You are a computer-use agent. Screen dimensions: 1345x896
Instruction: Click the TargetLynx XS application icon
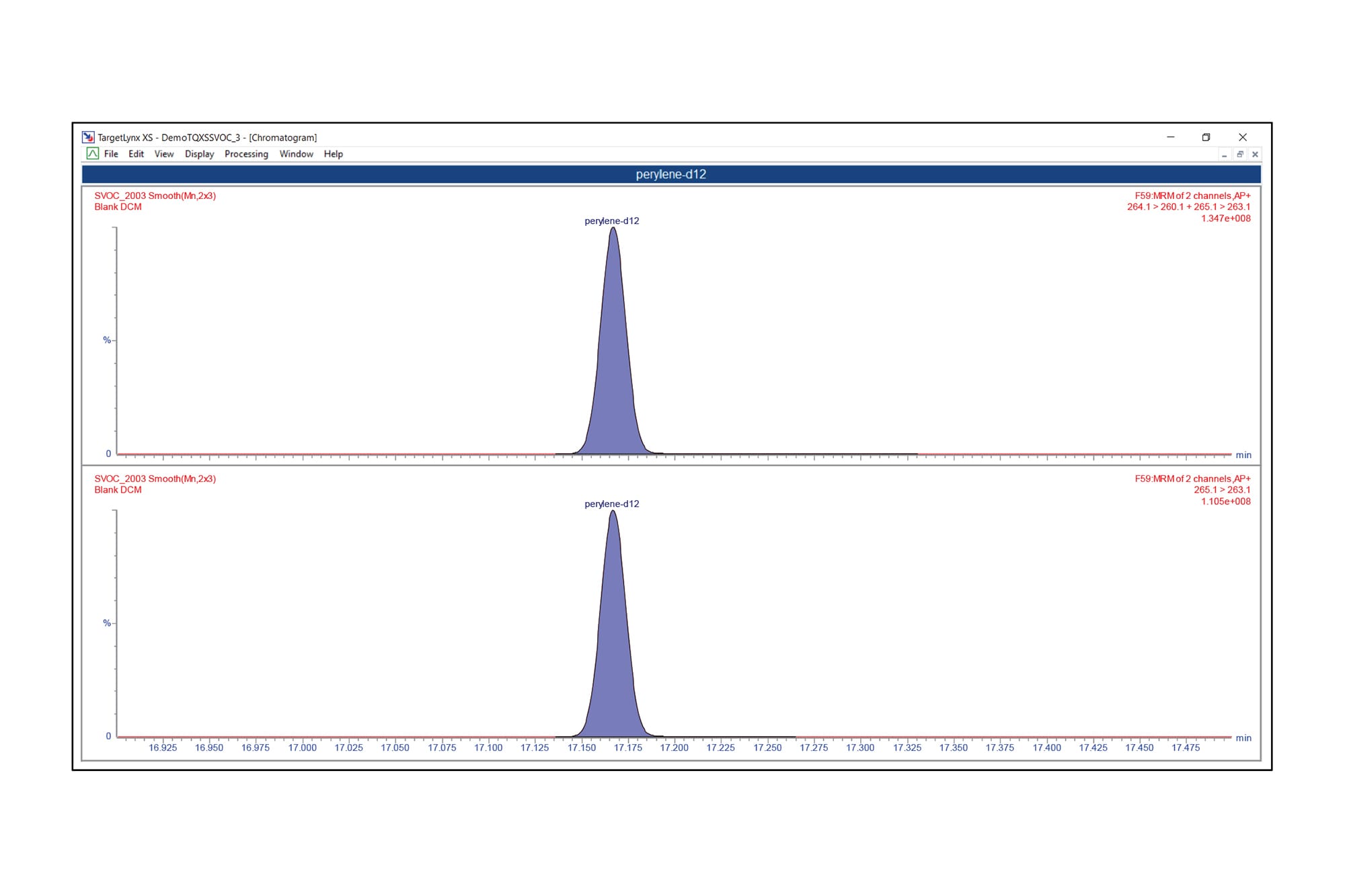pos(88,137)
